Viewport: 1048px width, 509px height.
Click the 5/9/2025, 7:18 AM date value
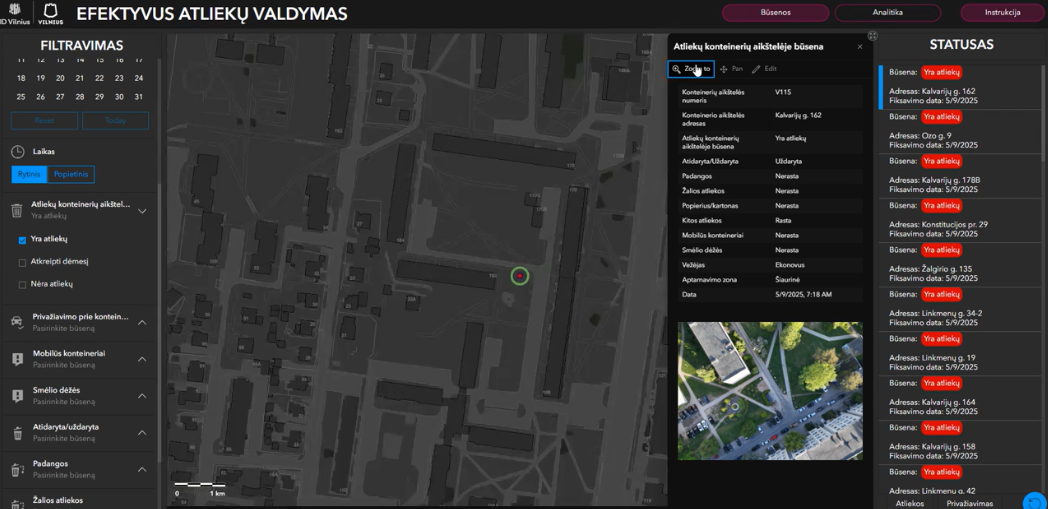803,294
